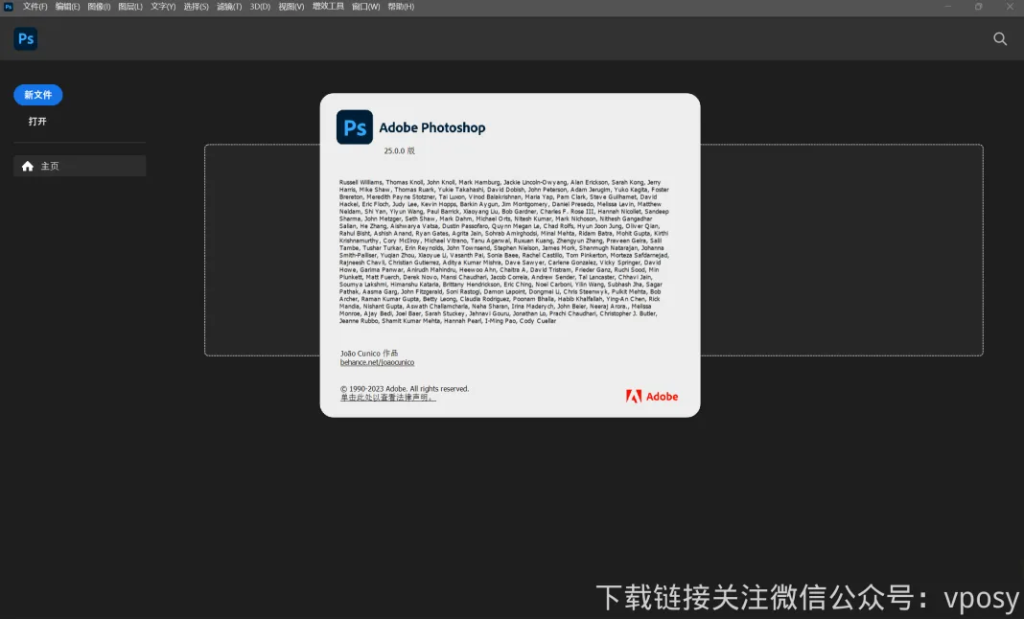
Task: Select the 主页 sidebar tab
Action: pyautogui.click(x=80, y=166)
